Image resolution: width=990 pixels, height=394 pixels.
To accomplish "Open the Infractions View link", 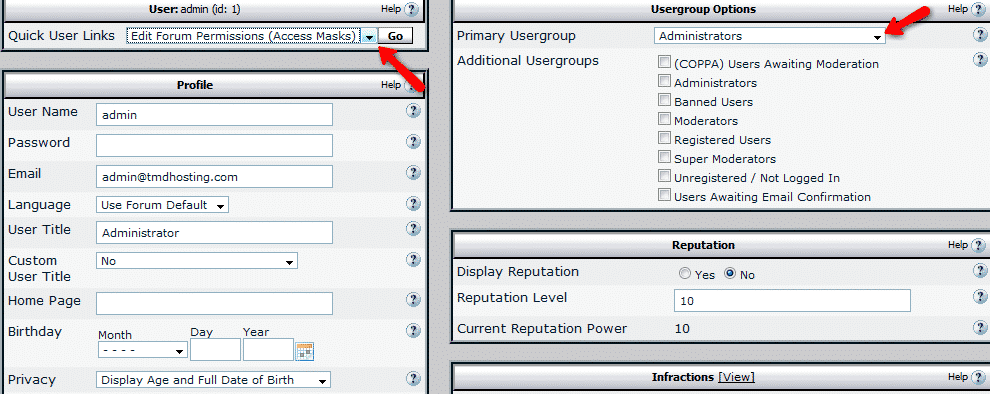I will pyautogui.click(x=736, y=377).
